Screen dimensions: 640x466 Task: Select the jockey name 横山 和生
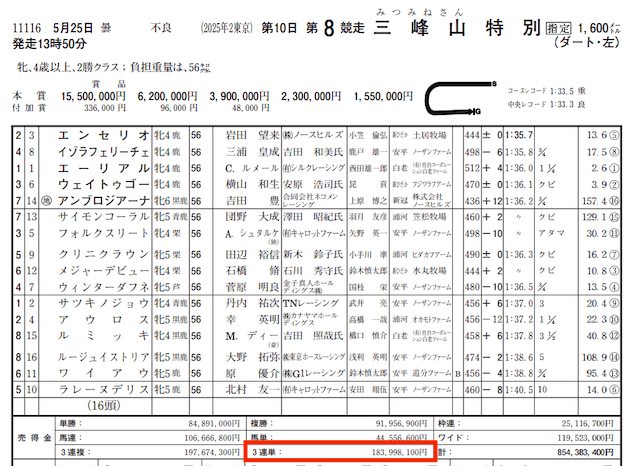[252, 184]
